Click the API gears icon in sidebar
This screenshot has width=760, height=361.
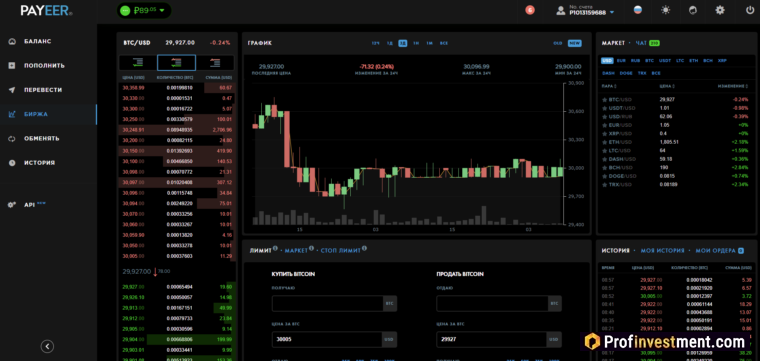pos(13,205)
